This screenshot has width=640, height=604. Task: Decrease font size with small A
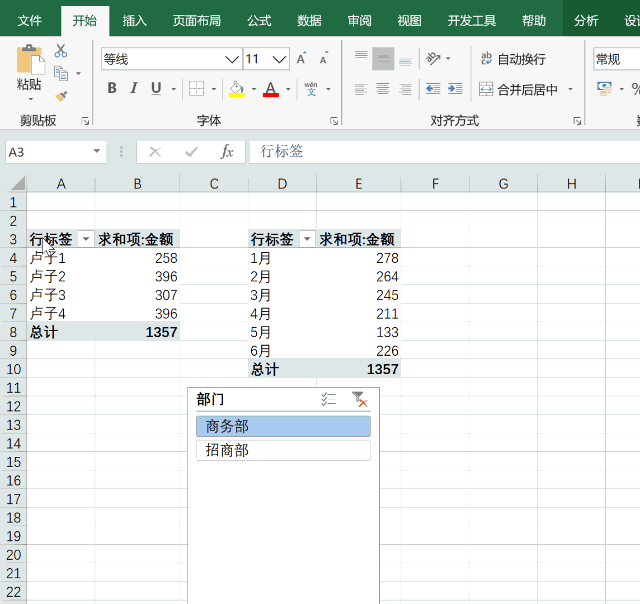click(x=324, y=59)
